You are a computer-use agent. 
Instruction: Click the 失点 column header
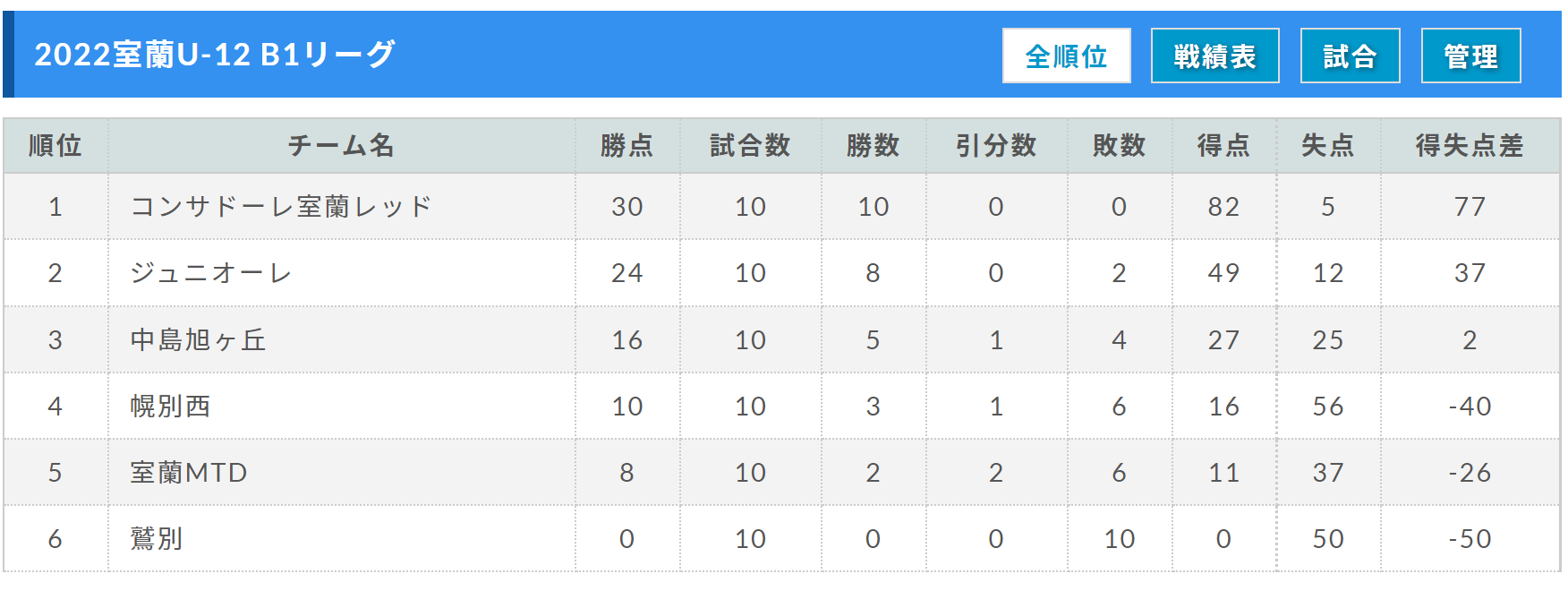click(1328, 145)
